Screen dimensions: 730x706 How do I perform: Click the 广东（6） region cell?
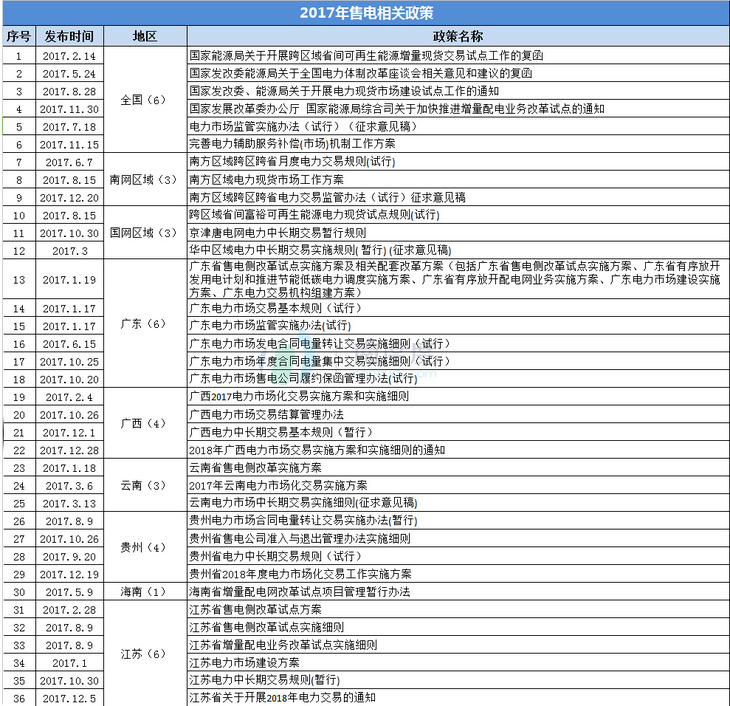(145, 324)
